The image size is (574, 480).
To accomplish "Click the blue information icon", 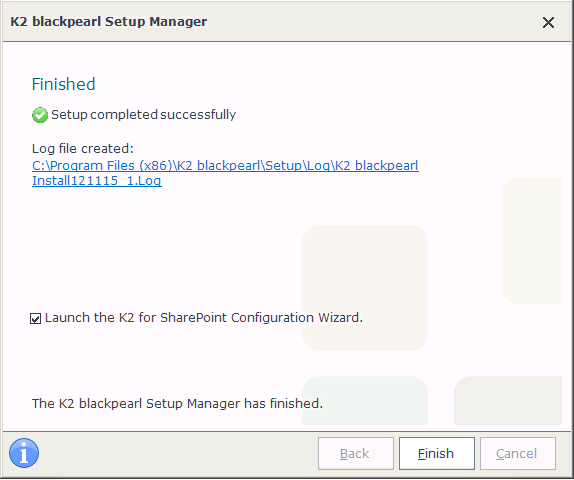I will 24,453.
